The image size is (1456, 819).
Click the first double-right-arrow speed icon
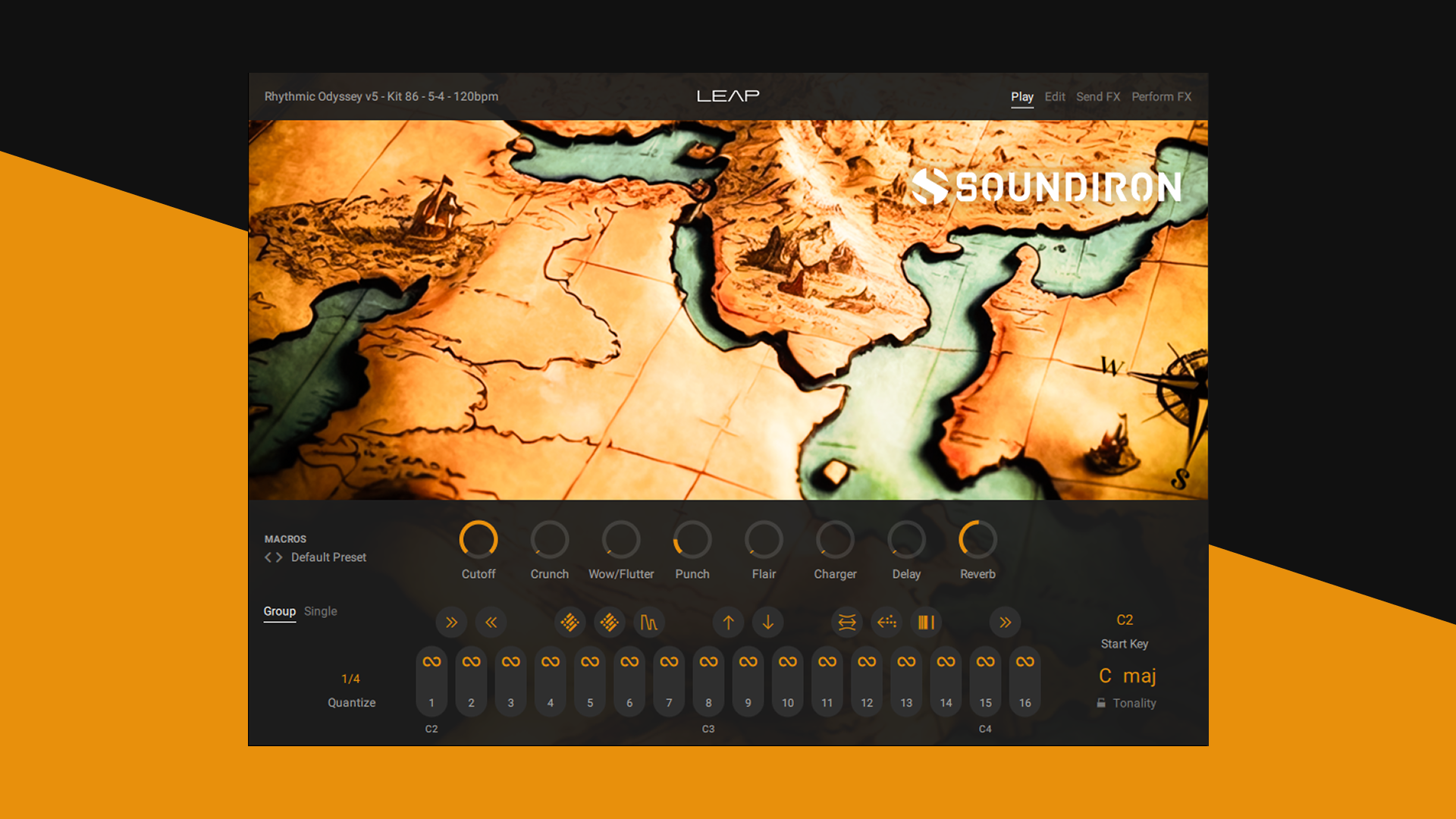click(x=451, y=623)
